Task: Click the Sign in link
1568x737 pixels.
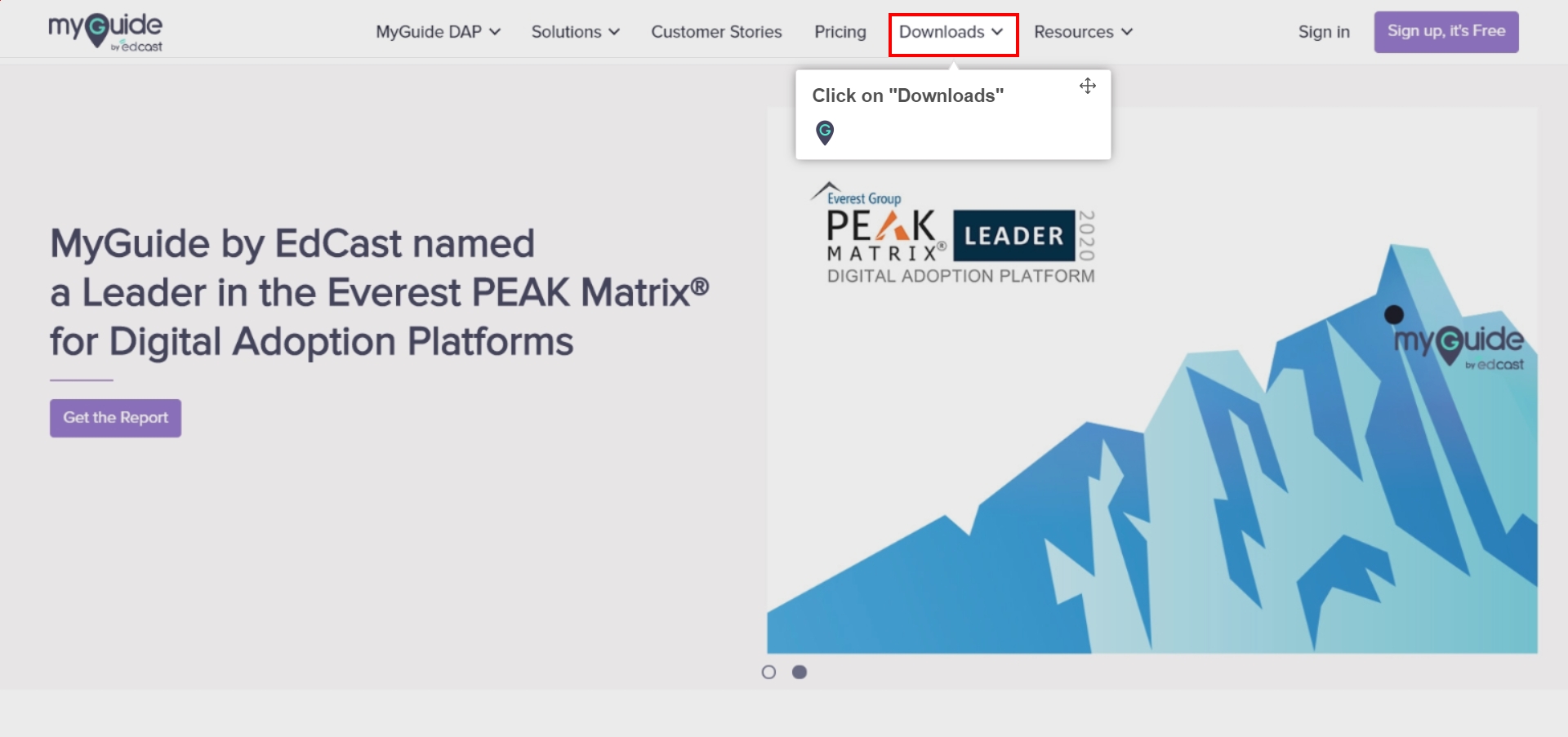Action: pos(1324,32)
